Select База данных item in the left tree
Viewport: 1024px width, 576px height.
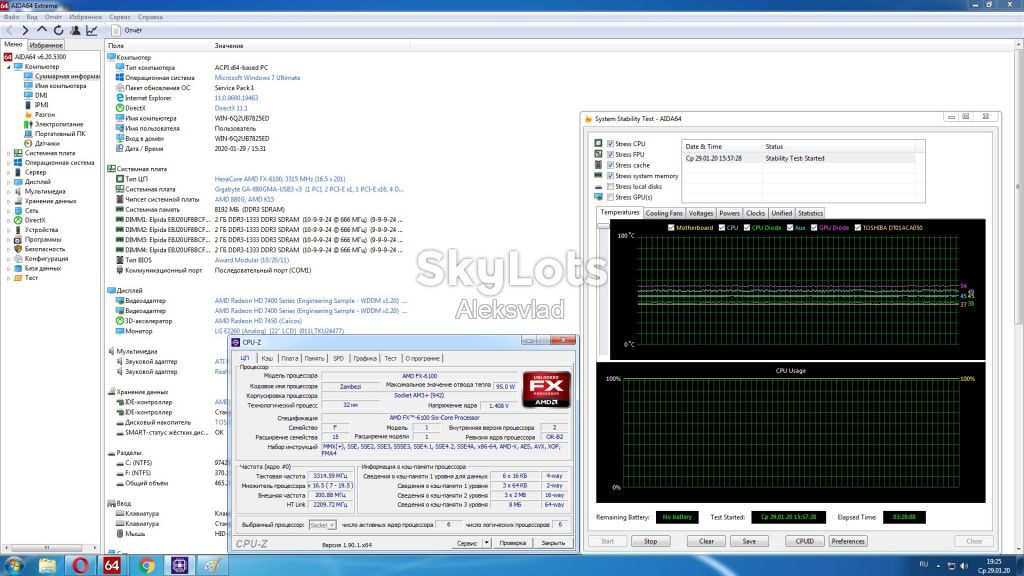tap(42, 268)
